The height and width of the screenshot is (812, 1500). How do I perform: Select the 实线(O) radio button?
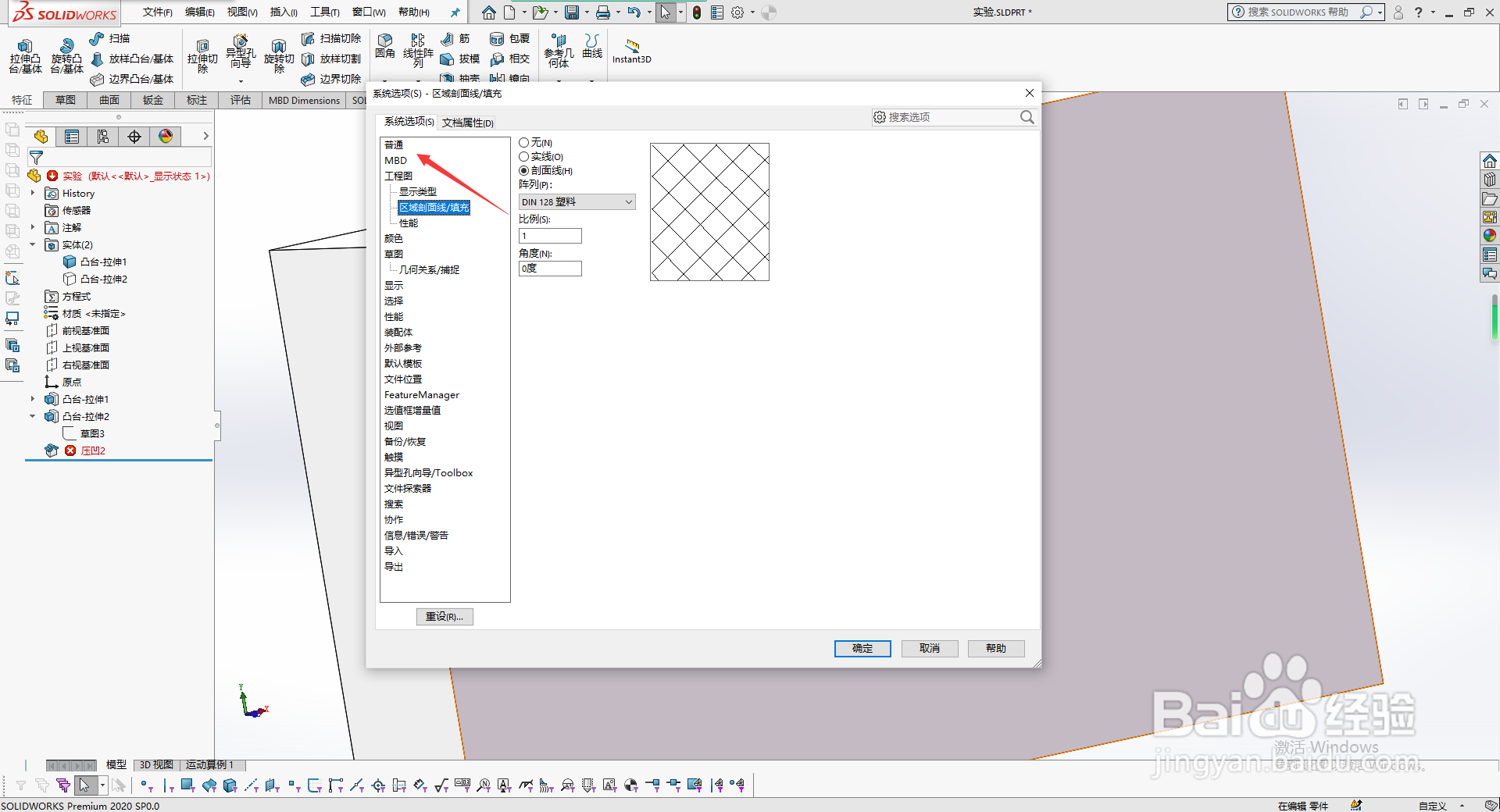pyautogui.click(x=523, y=156)
